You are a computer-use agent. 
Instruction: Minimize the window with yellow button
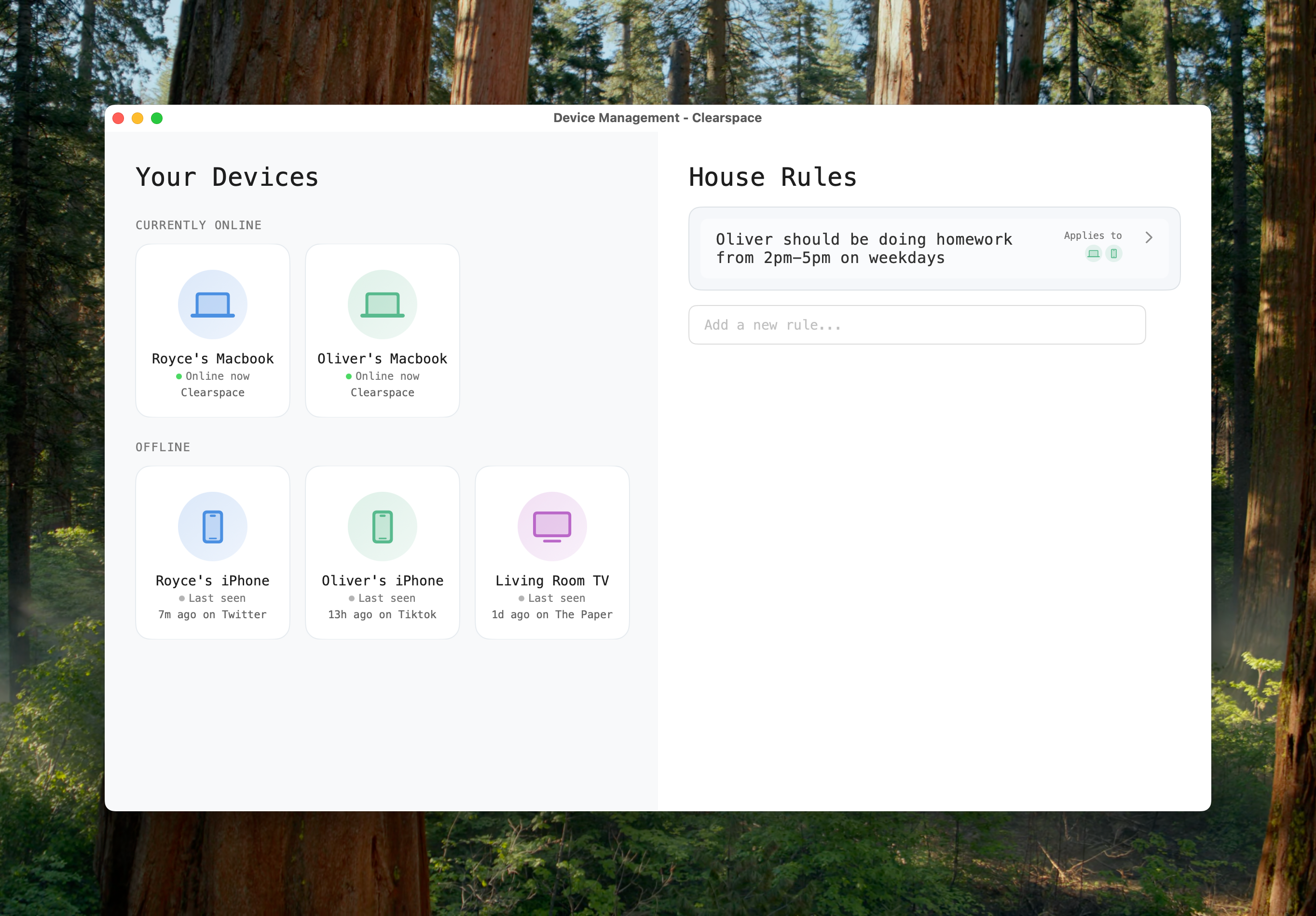click(x=137, y=118)
